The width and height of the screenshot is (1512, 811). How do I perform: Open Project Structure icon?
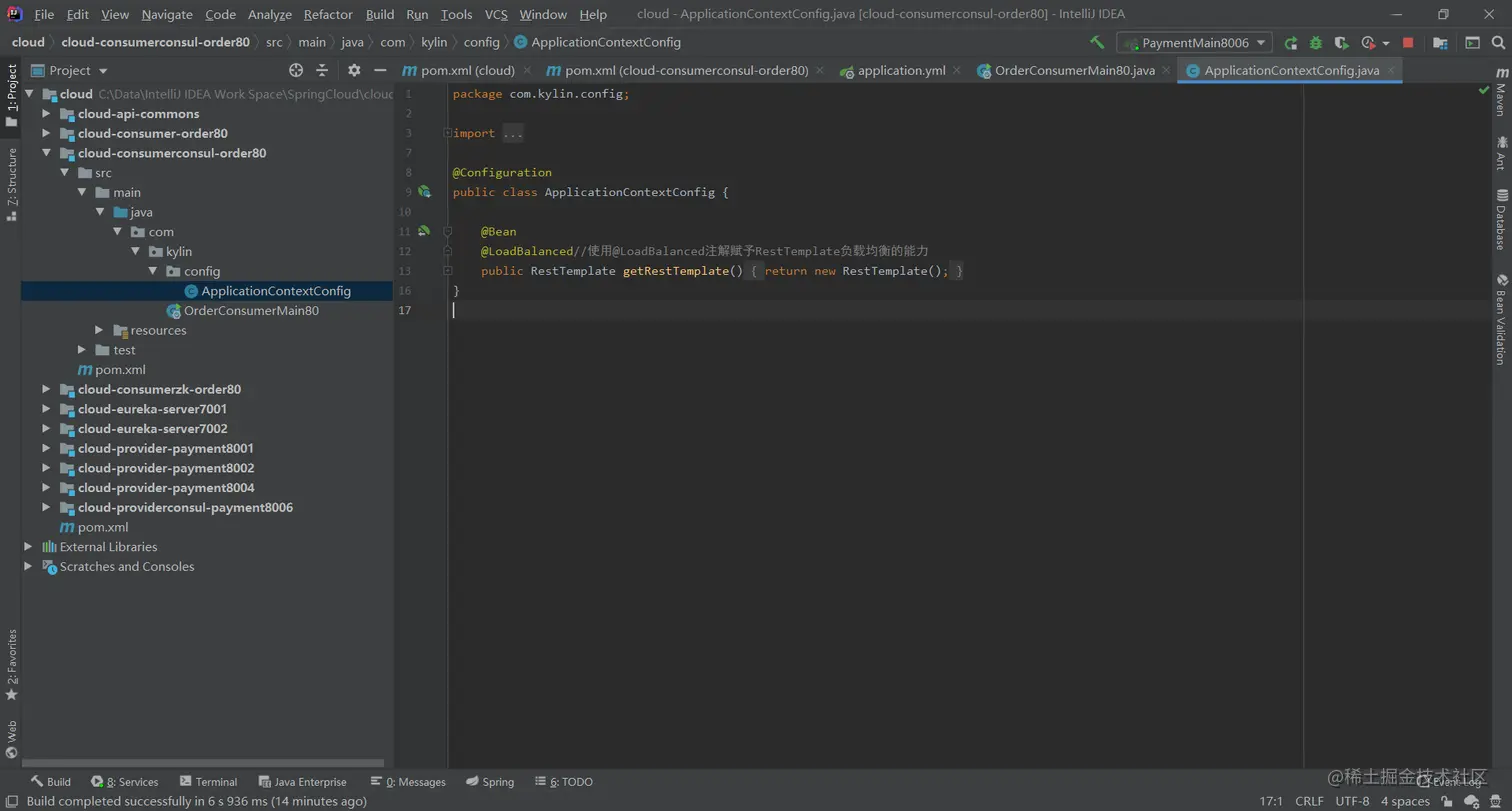coord(1440,43)
